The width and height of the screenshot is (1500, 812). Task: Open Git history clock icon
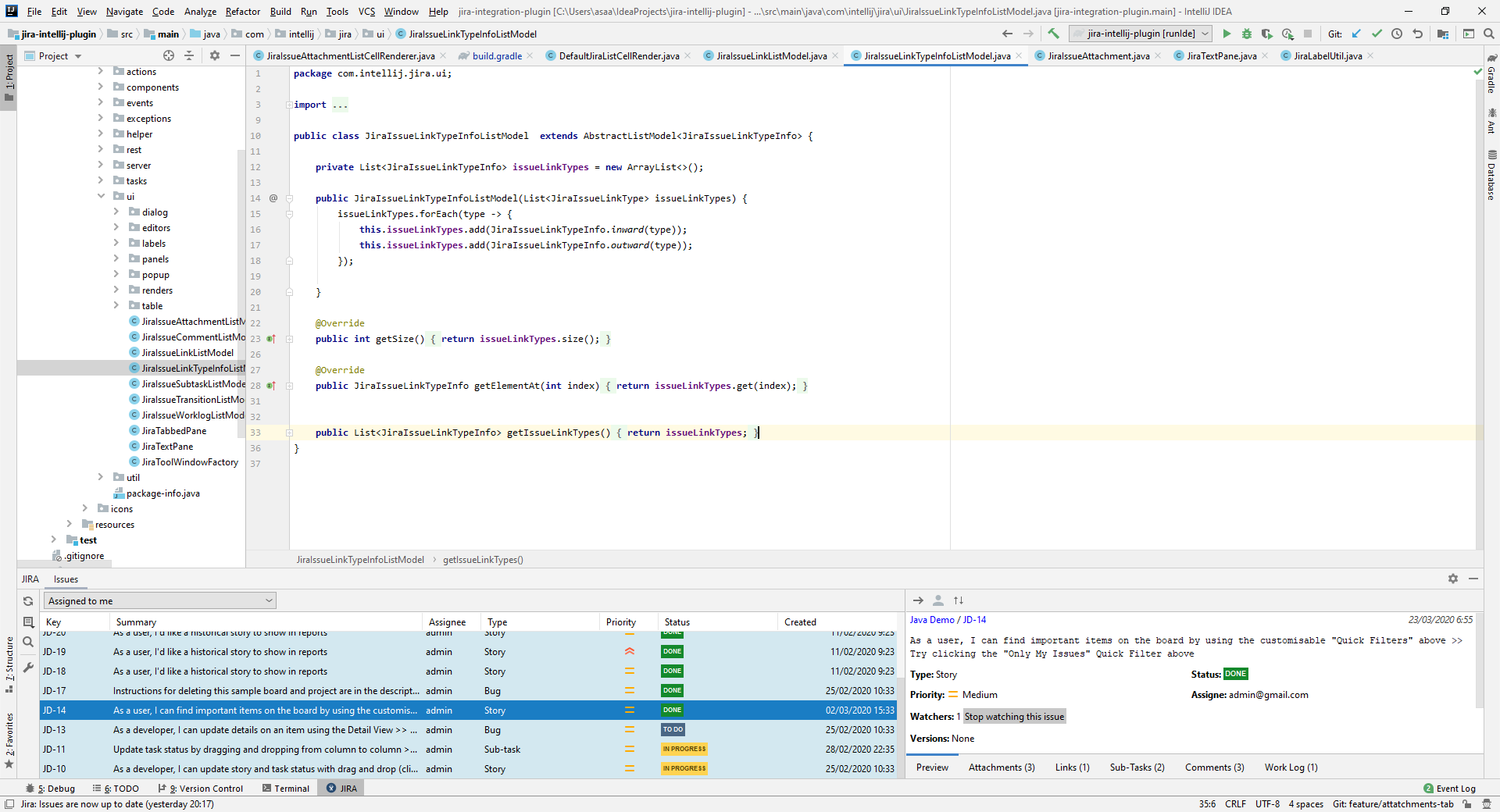coord(1397,34)
